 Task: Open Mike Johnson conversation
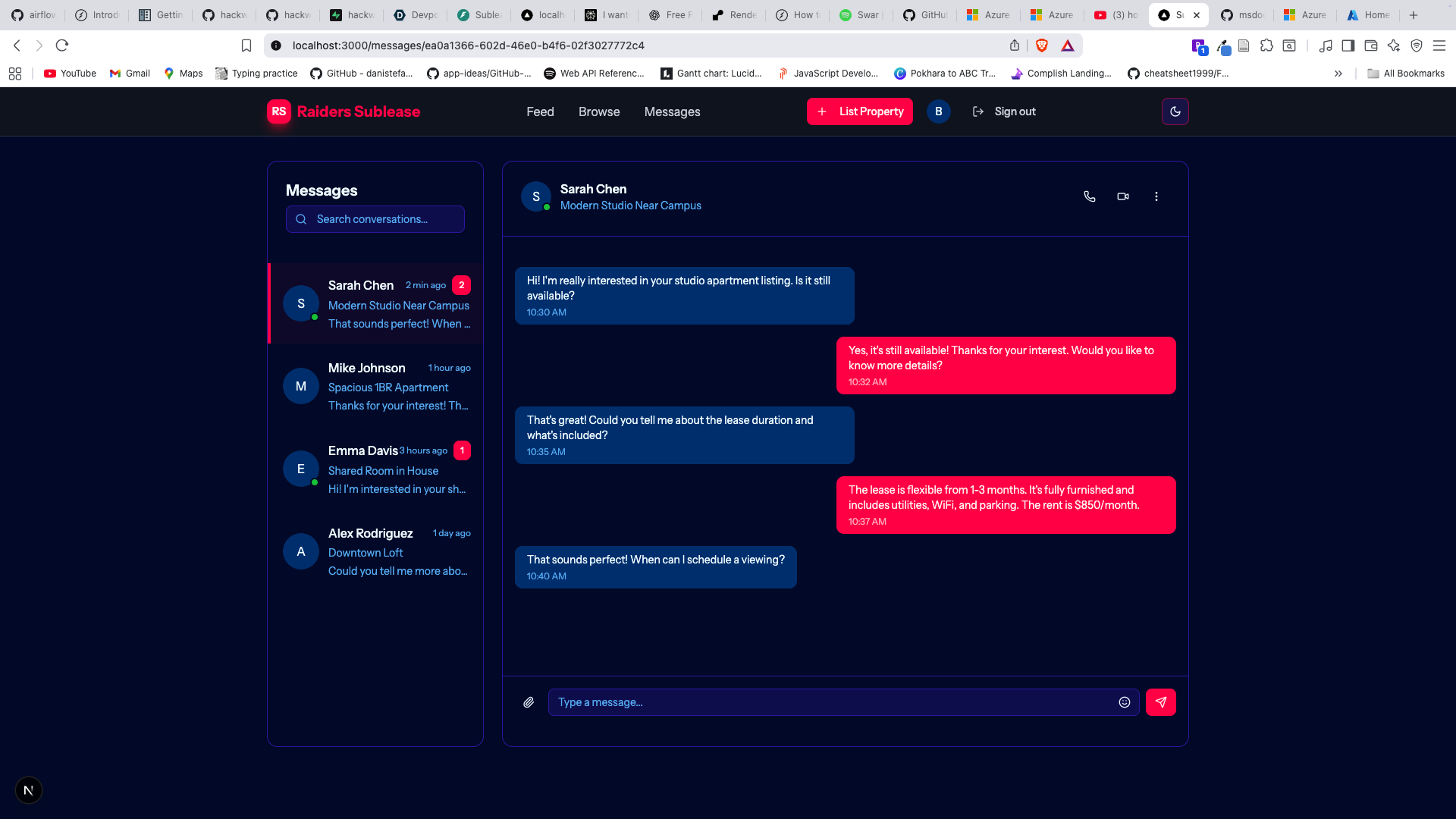[x=376, y=386]
